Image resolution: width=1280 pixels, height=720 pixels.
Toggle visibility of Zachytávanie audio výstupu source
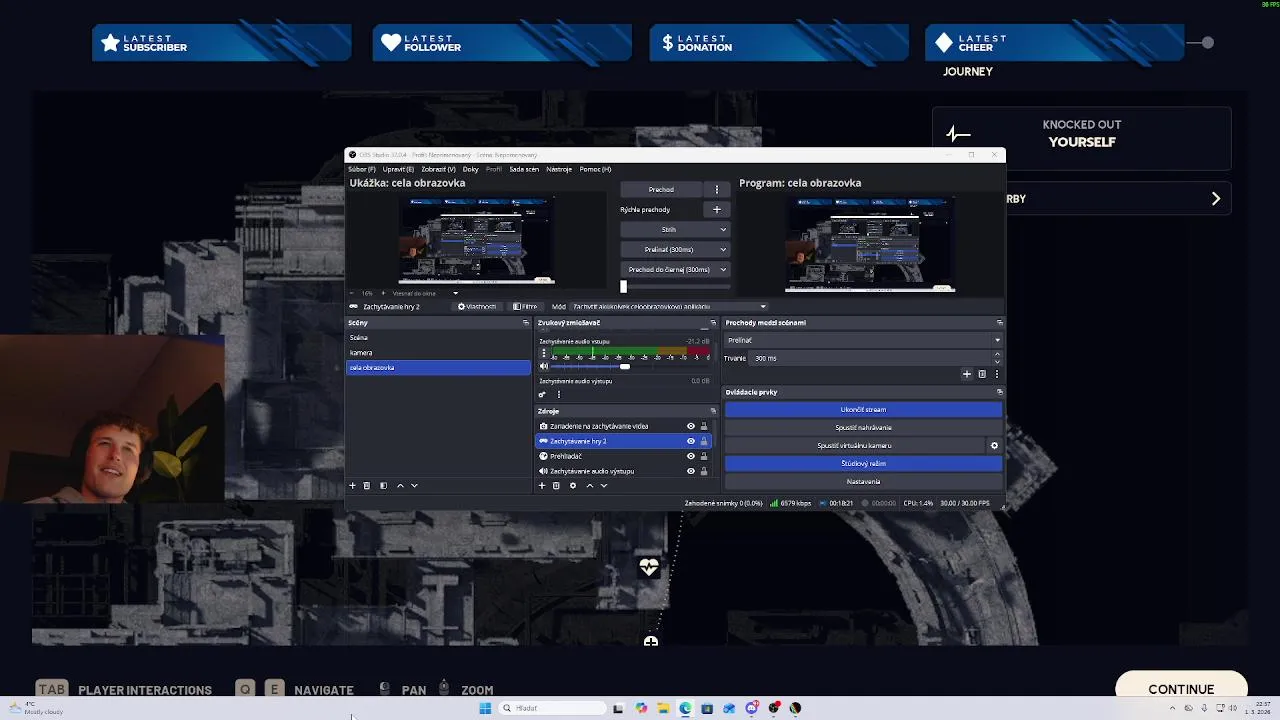pyautogui.click(x=690, y=471)
